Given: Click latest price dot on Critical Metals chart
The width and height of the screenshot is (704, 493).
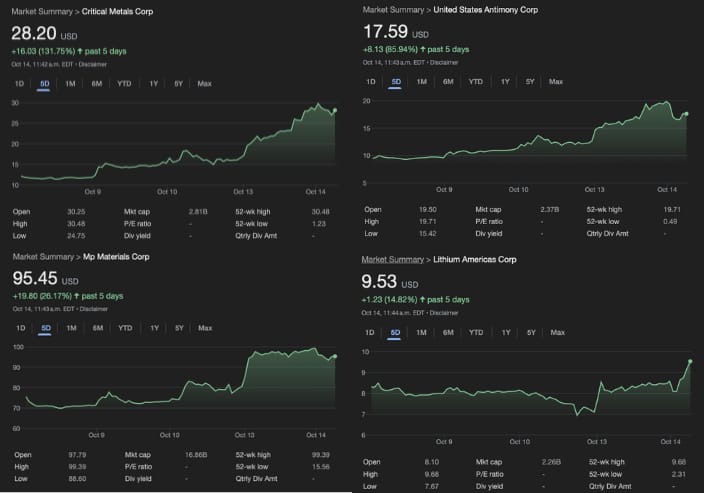Looking at the screenshot, I should pyautogui.click(x=334, y=110).
